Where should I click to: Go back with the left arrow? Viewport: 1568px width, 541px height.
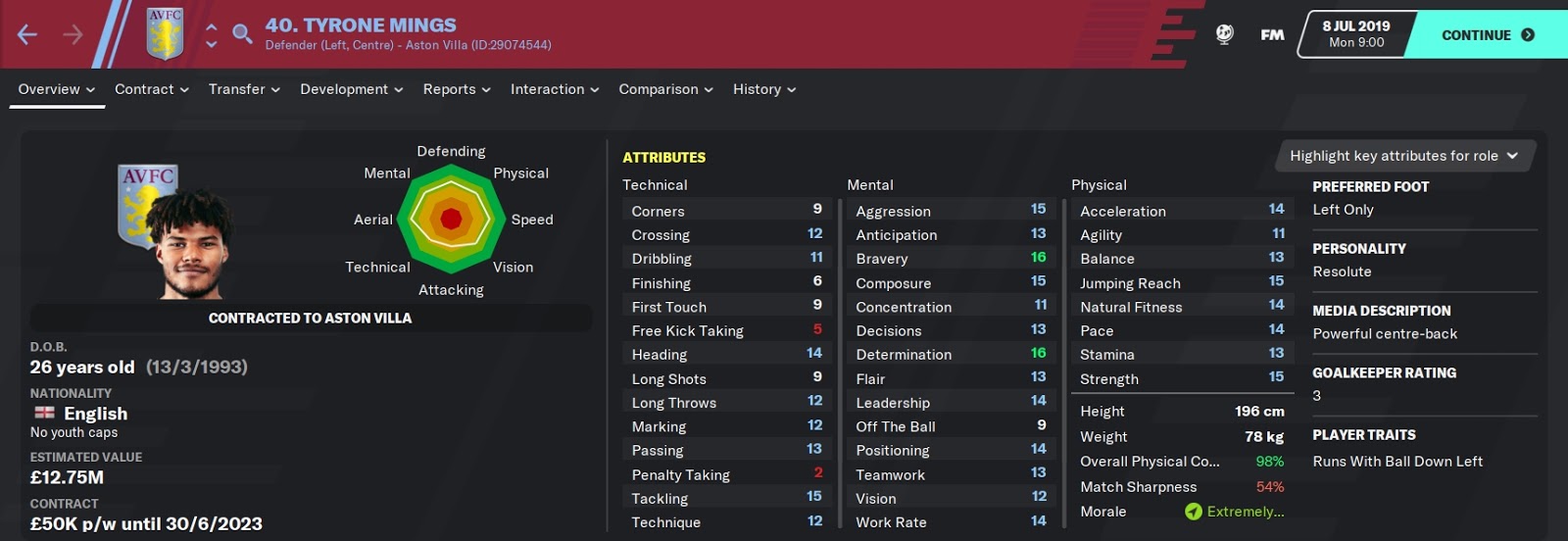pyautogui.click(x=27, y=35)
